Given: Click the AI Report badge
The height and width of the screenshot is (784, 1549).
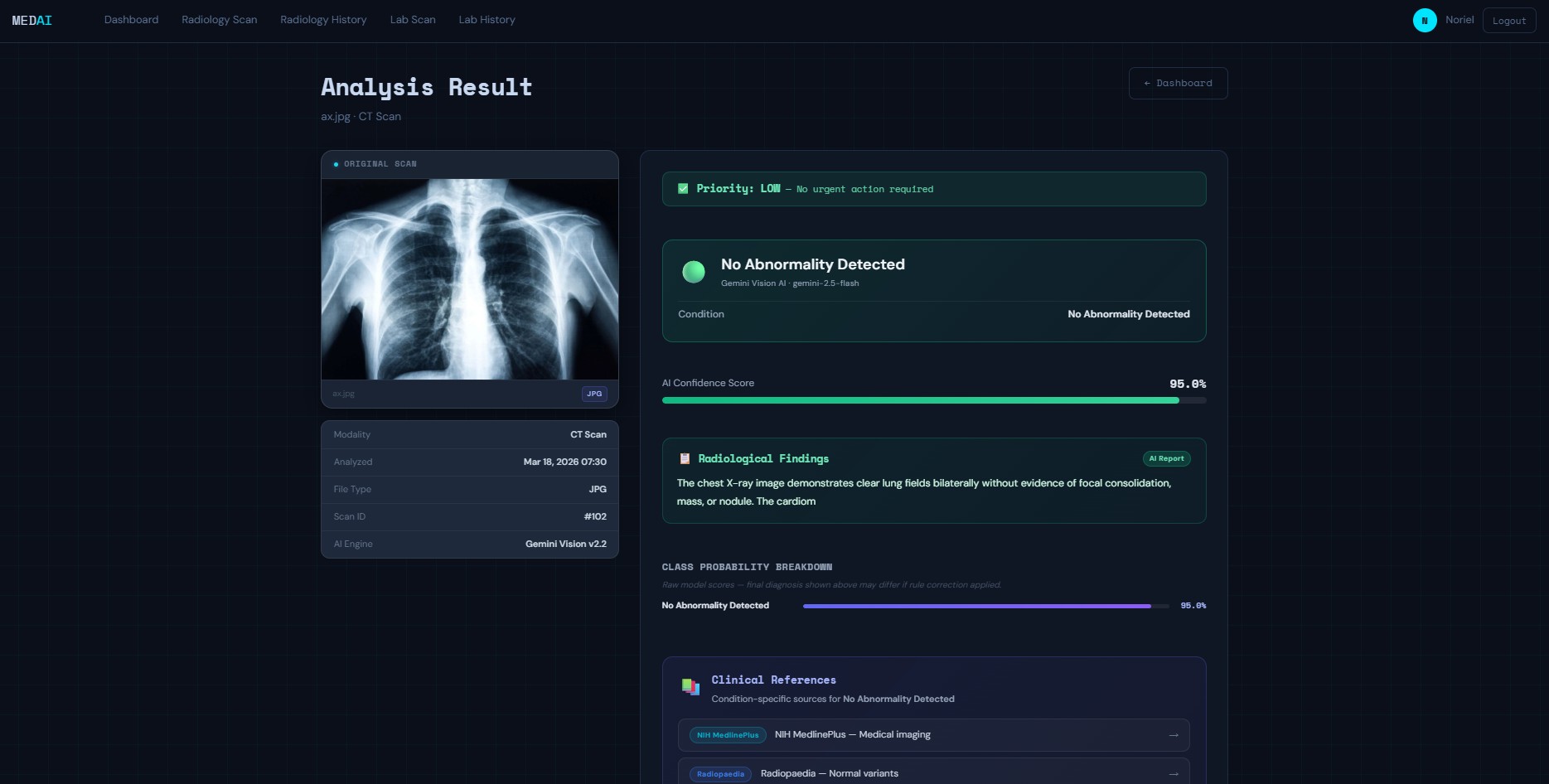Looking at the screenshot, I should (1166, 458).
